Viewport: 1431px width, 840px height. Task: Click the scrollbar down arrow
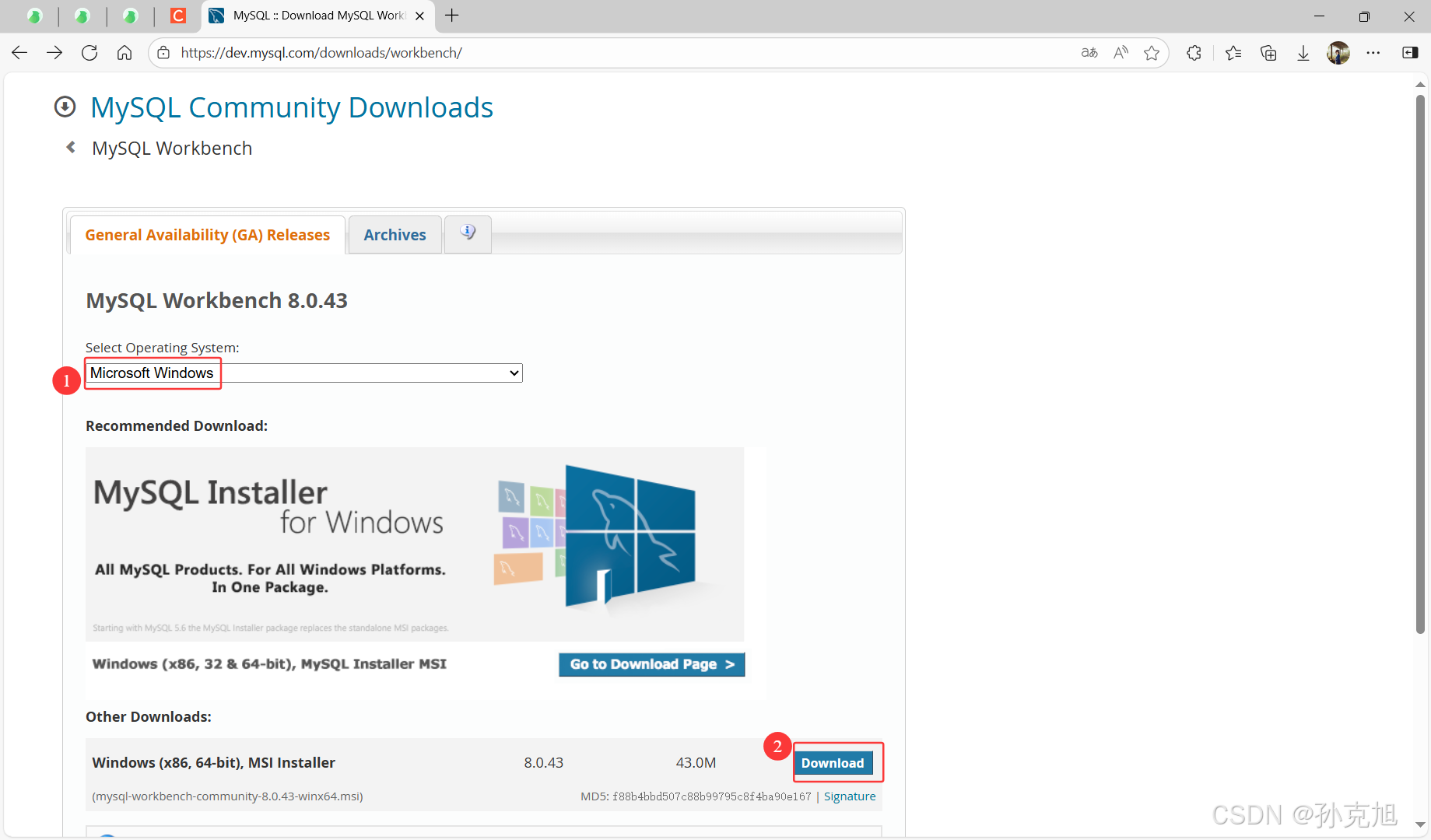[1420, 824]
